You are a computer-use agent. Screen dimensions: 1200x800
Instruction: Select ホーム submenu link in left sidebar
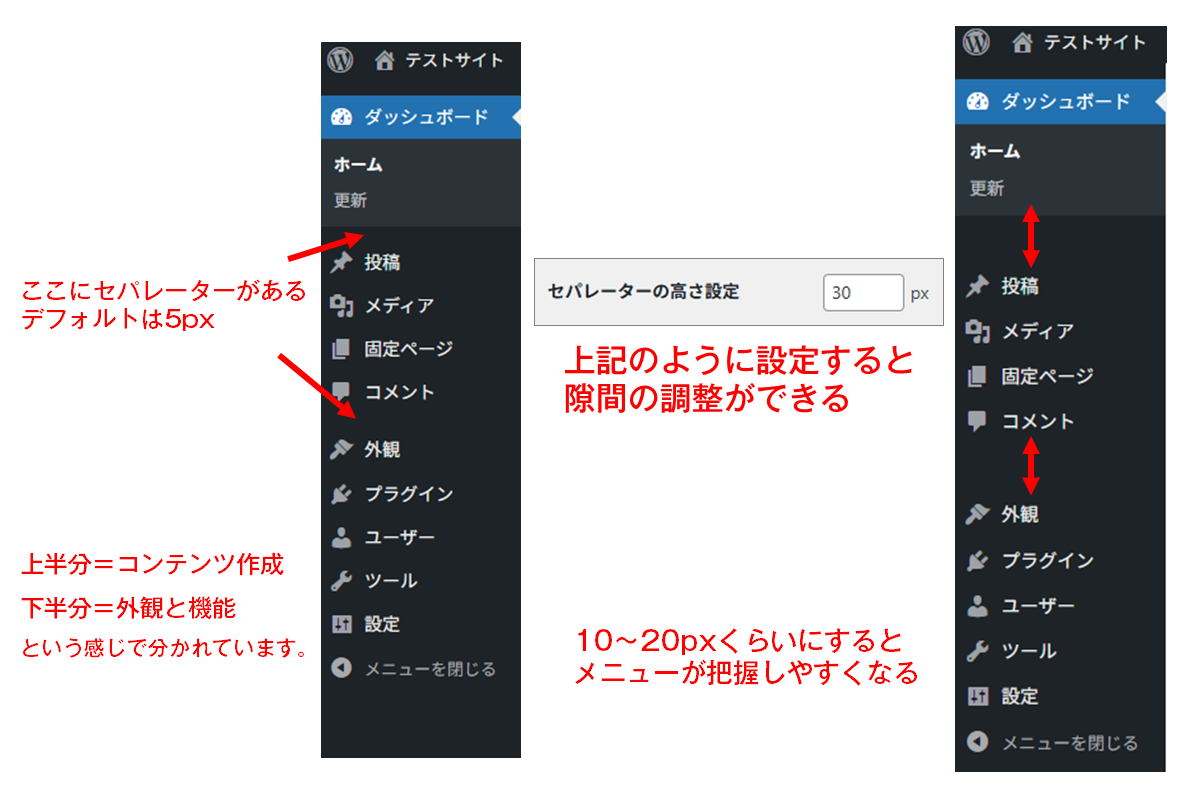click(x=358, y=165)
